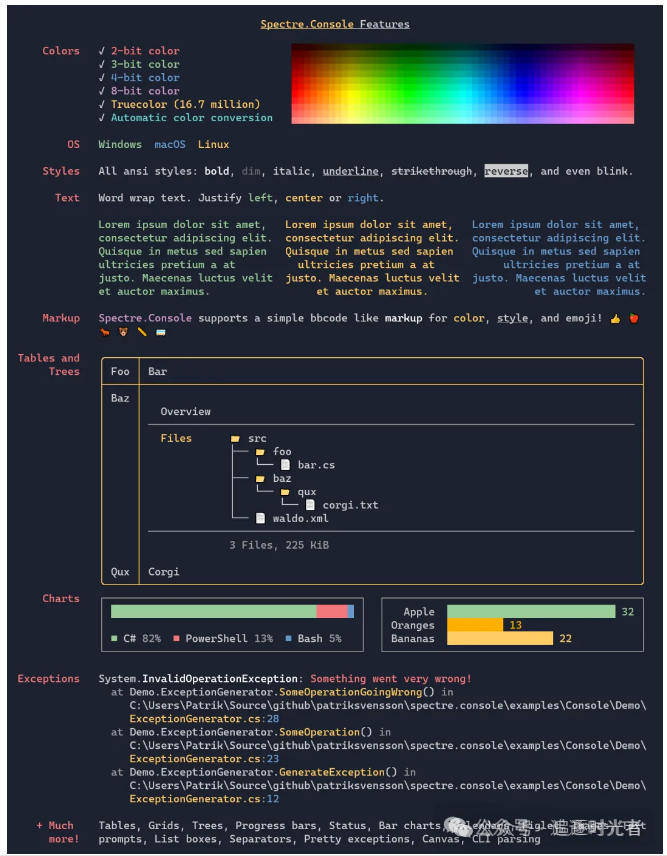
Task: Click the blue Bash legend square
Action: [288, 638]
